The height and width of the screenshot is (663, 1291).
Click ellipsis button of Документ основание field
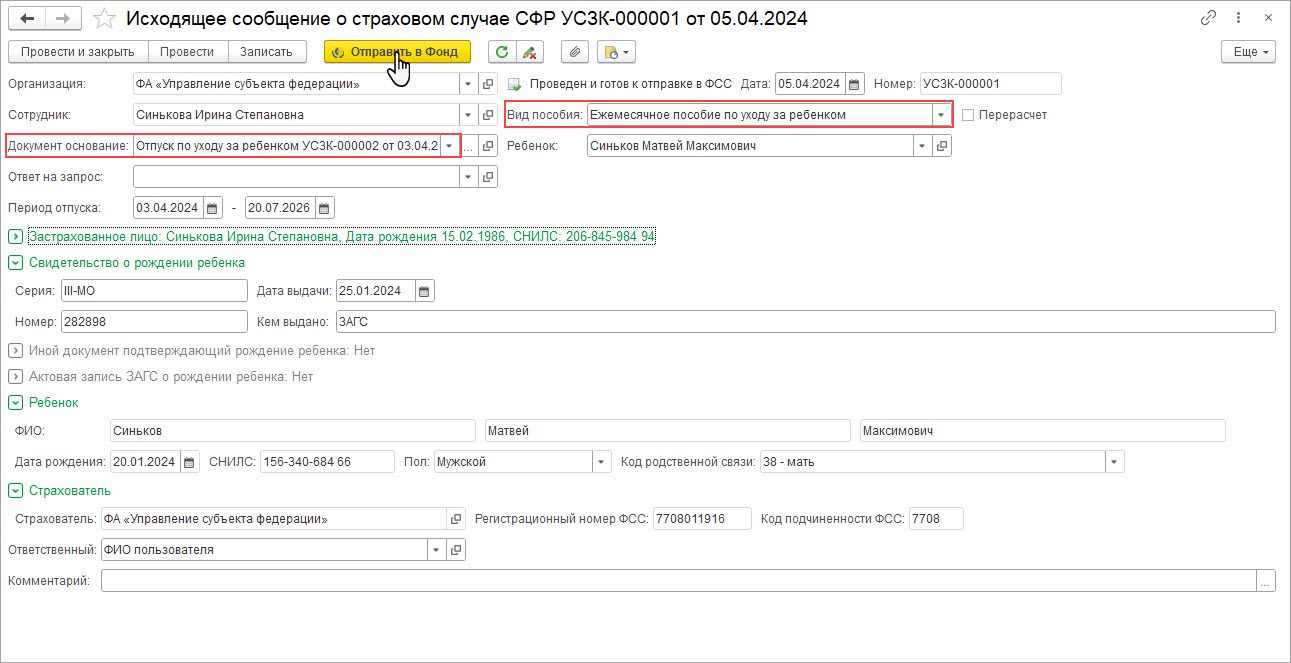click(468, 146)
